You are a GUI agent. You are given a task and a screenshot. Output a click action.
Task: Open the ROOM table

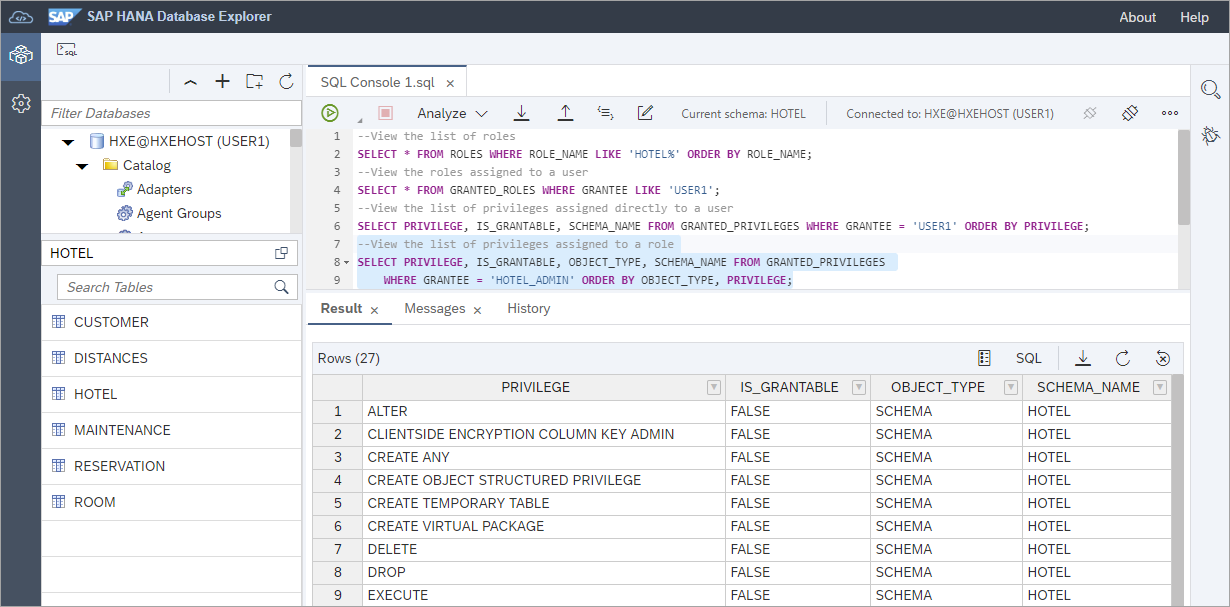(x=171, y=502)
